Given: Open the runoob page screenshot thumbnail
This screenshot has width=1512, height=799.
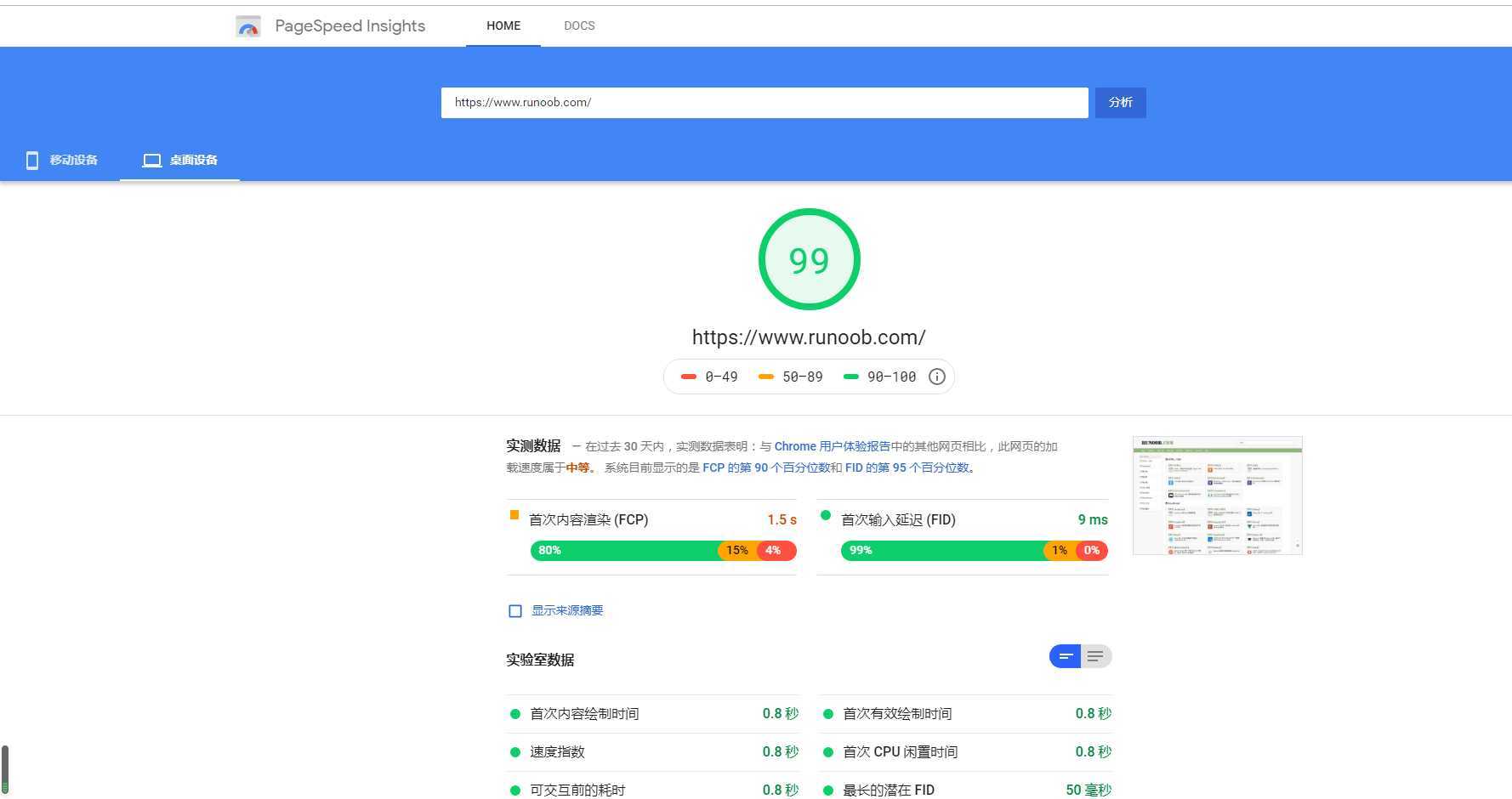Looking at the screenshot, I should (x=1217, y=496).
